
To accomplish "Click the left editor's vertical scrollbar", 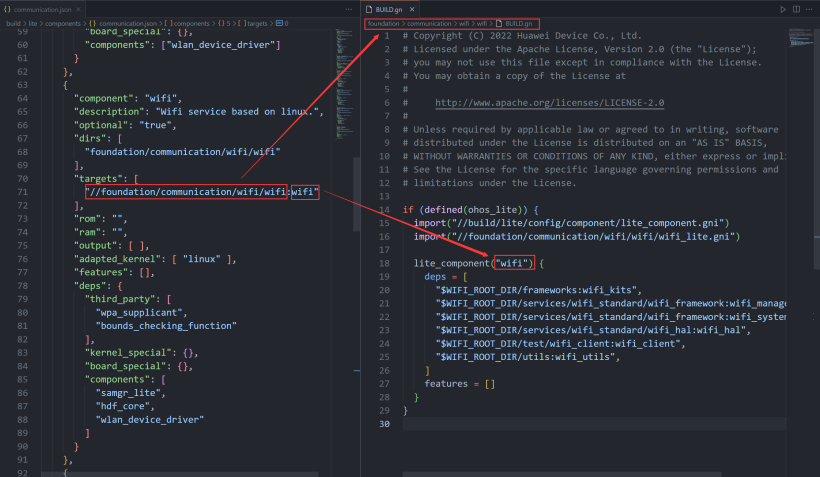I will click(x=357, y=194).
